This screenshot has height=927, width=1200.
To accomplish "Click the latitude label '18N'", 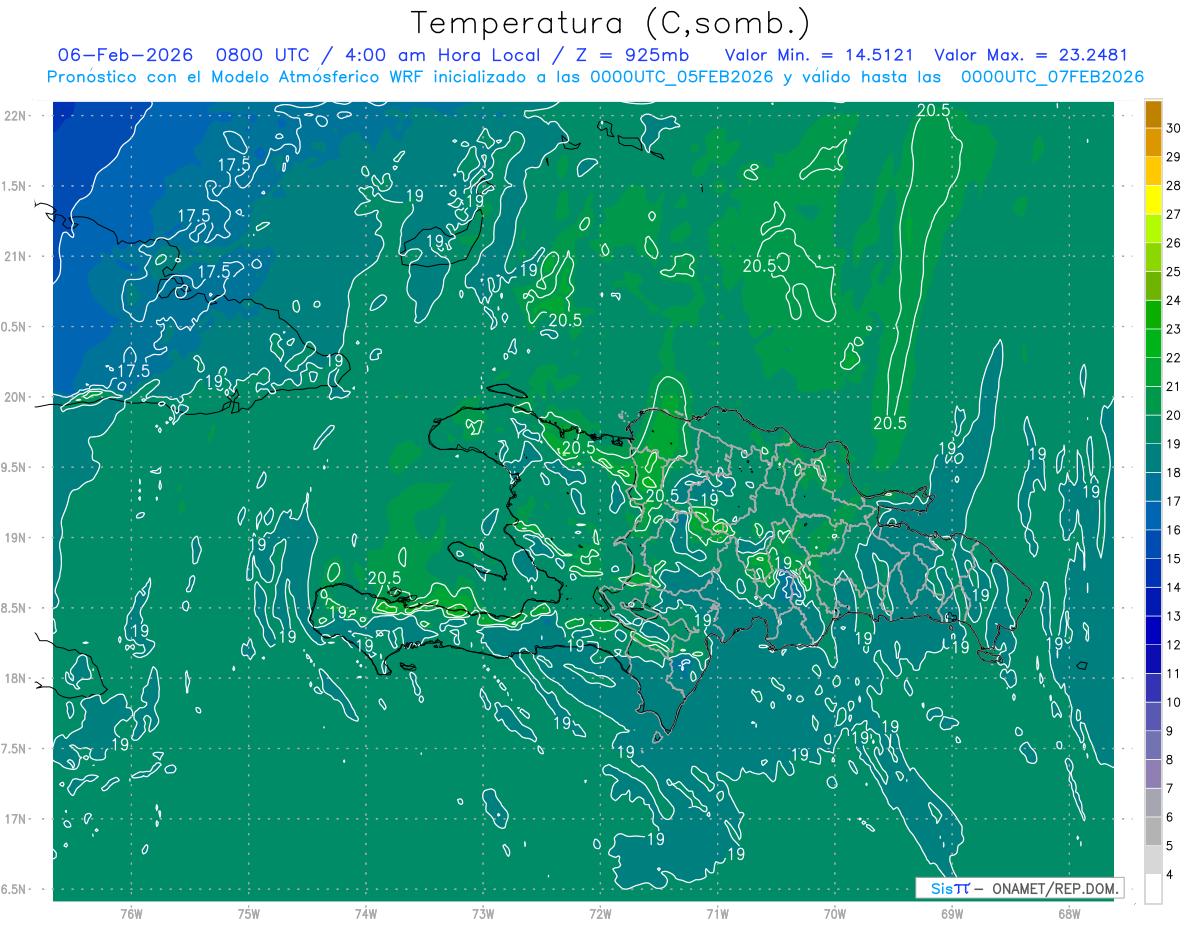I will click(x=15, y=678).
